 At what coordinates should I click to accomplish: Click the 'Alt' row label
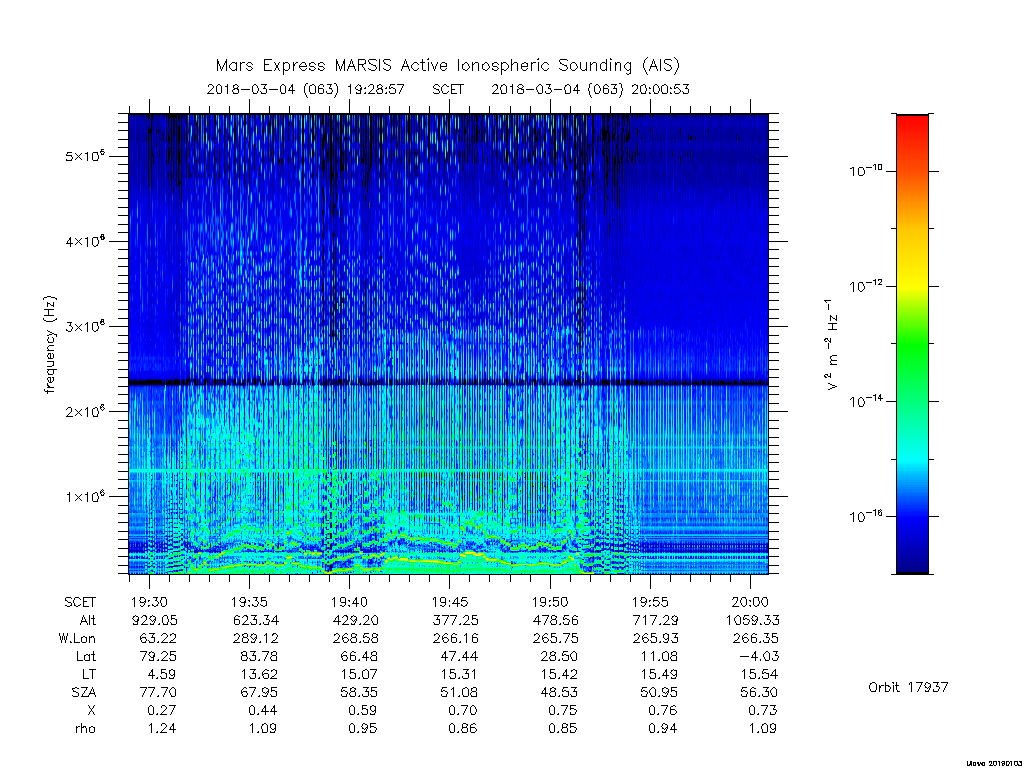click(x=88, y=620)
